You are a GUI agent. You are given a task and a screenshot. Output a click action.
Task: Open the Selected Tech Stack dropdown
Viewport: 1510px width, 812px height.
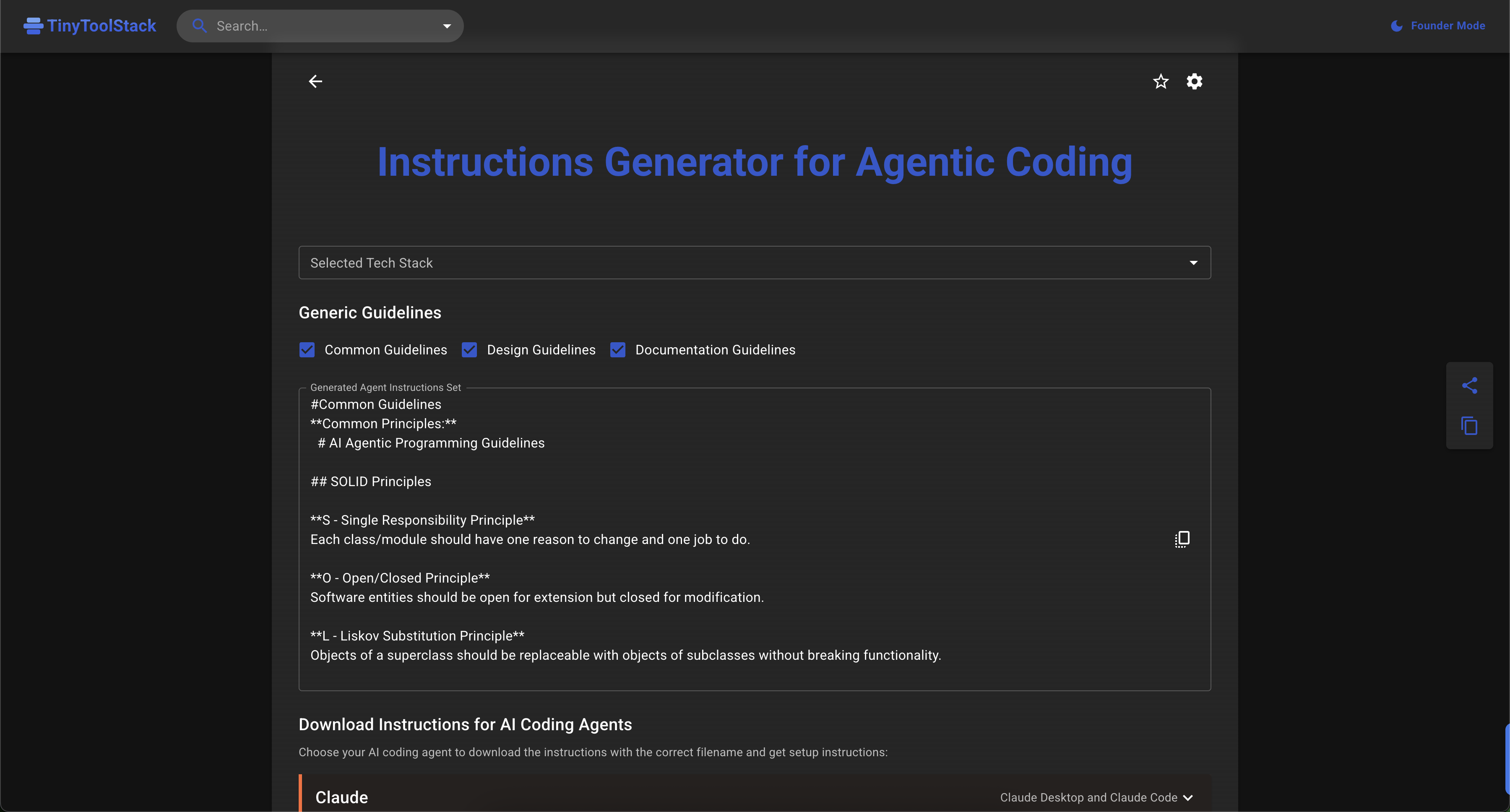tap(755, 263)
